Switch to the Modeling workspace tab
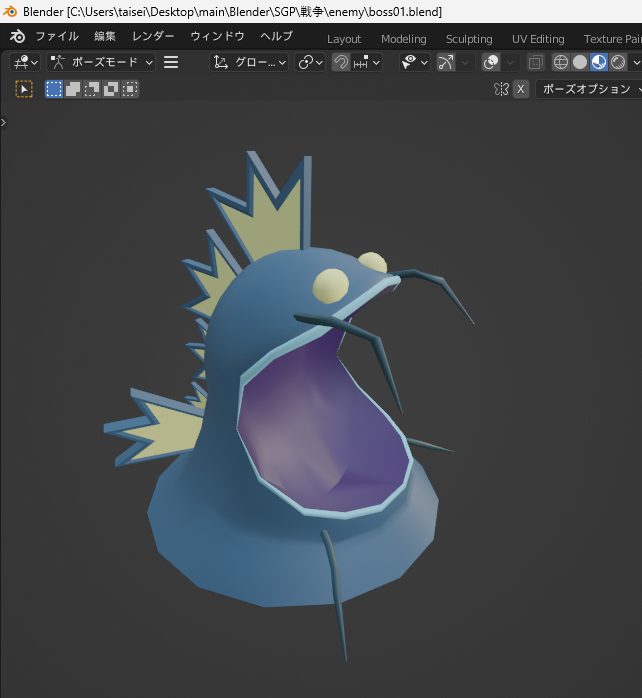The image size is (642, 698). point(403,39)
